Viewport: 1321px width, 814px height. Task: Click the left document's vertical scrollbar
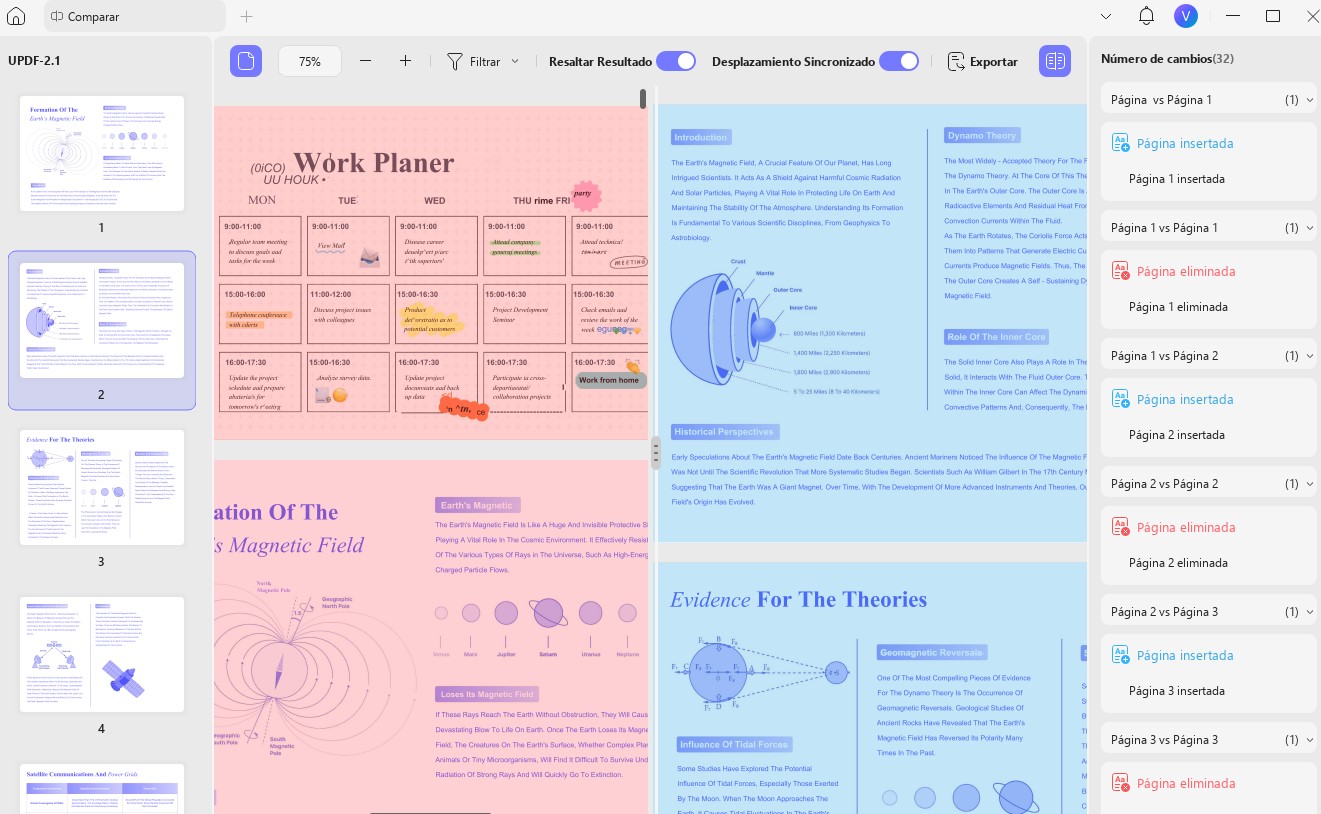643,98
